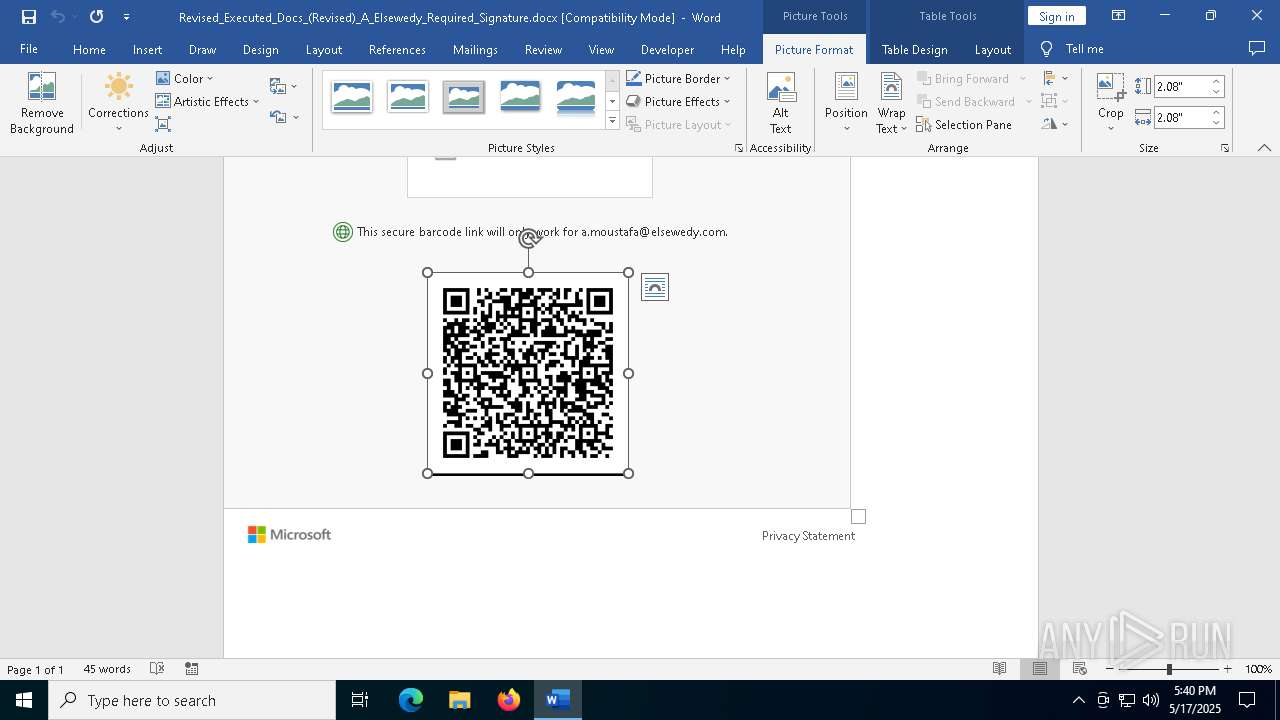Open Task View on the taskbar
This screenshot has width=1280, height=720.
tap(360, 700)
